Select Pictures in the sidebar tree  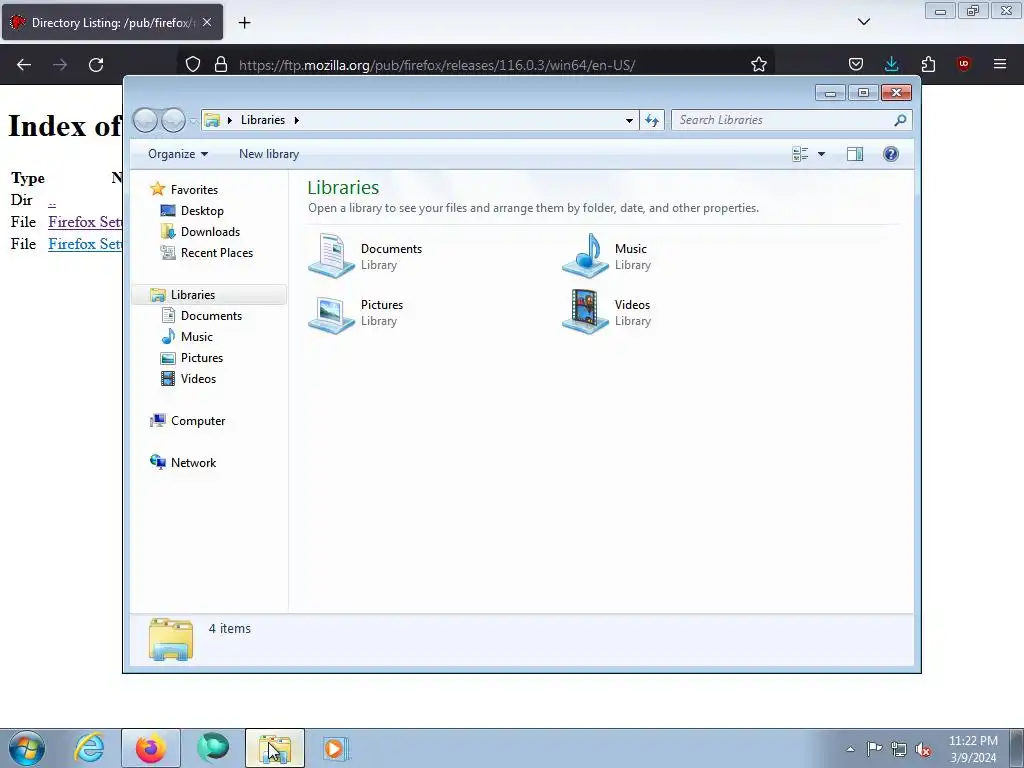(202, 358)
